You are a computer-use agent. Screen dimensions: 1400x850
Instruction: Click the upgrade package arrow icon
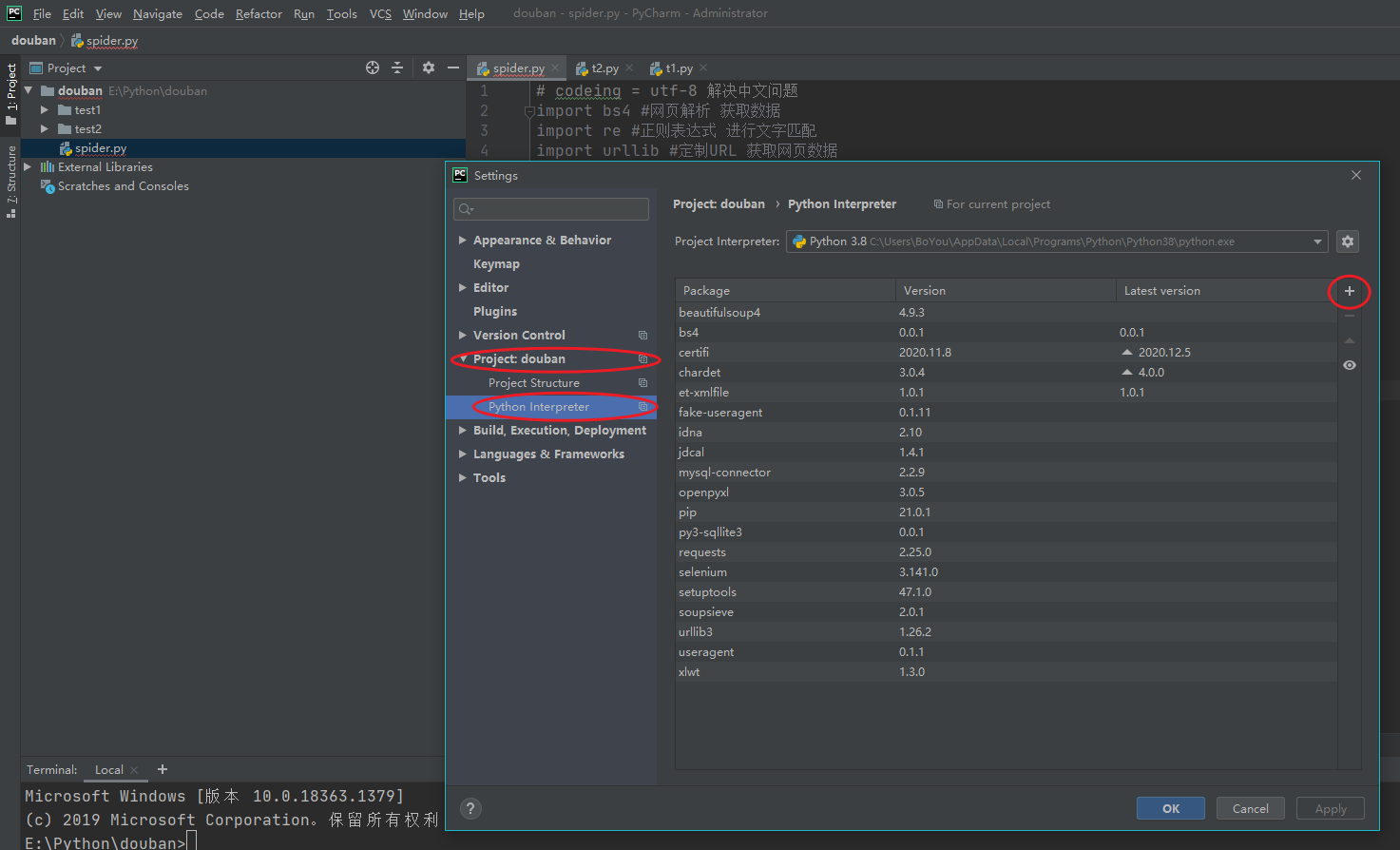[x=1349, y=340]
